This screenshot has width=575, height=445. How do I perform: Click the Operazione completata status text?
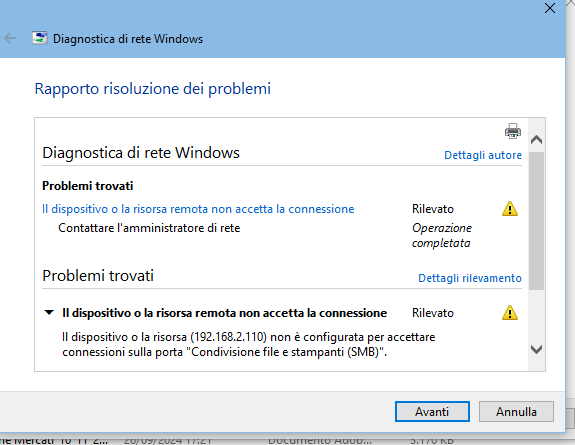pos(442,235)
